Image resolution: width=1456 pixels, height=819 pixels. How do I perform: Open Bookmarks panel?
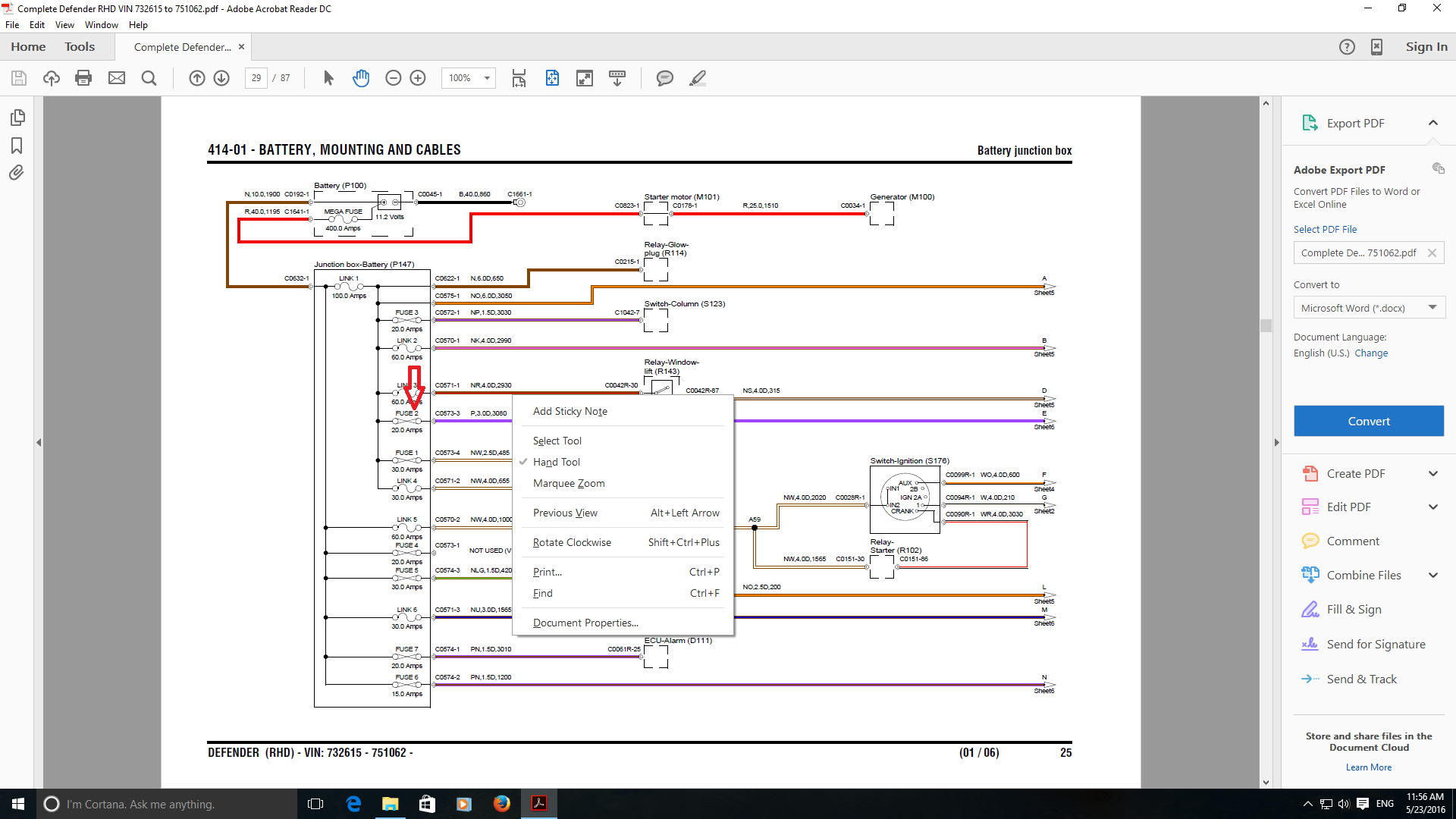pos(17,145)
